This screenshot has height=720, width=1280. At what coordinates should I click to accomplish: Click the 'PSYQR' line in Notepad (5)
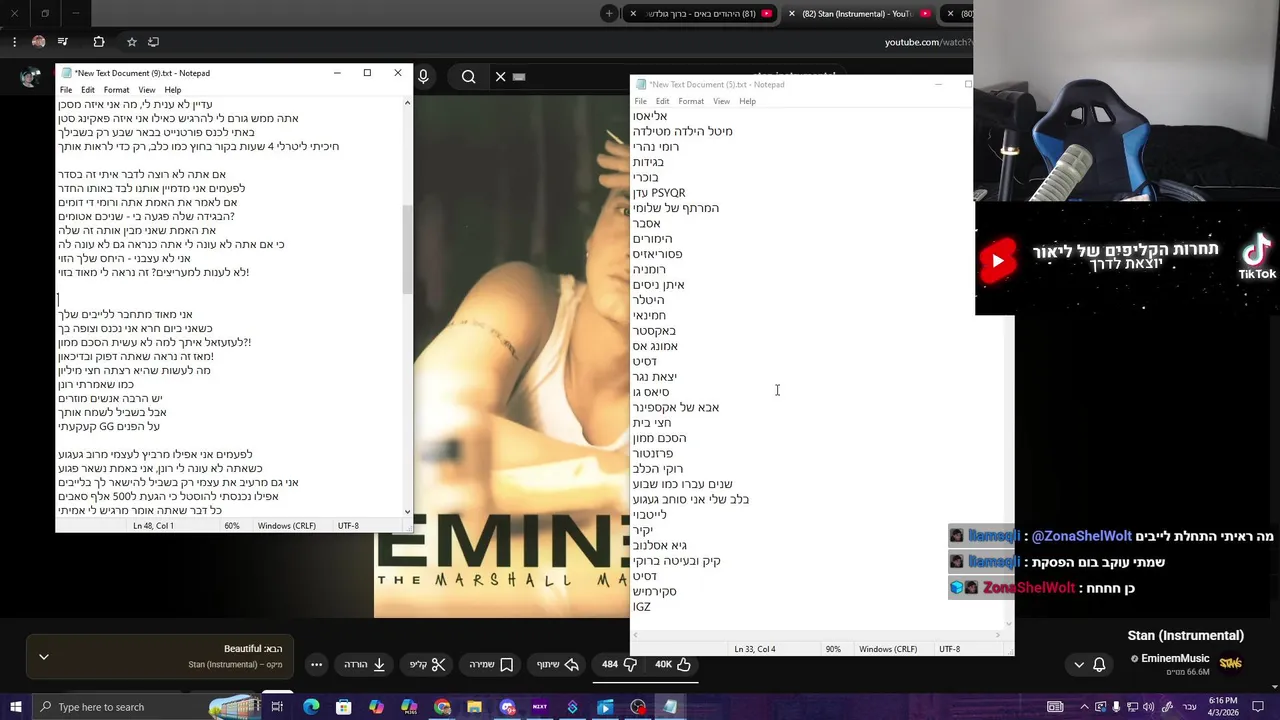[x=659, y=193]
